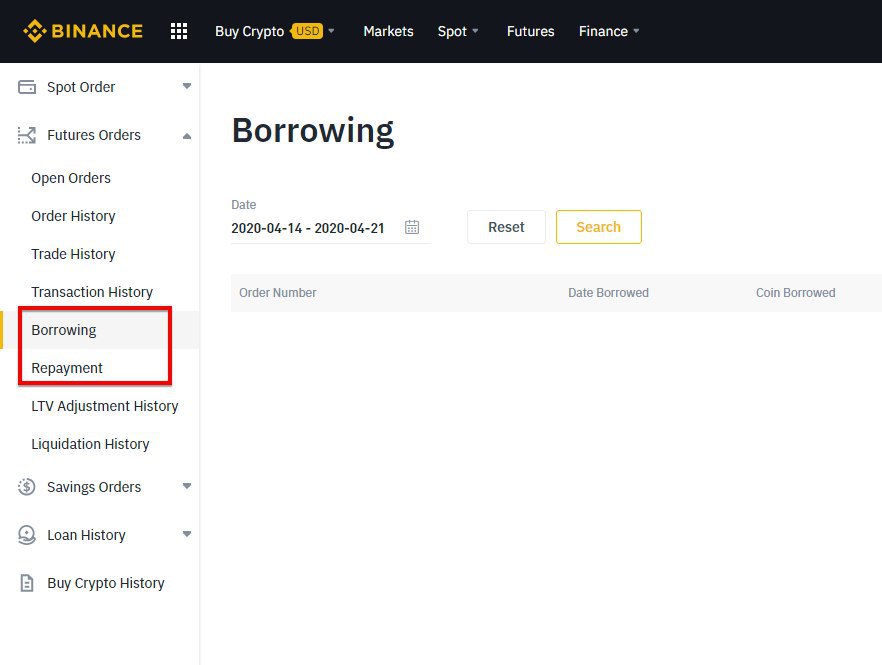The image size is (882, 665).
Task: Open Trade History in the sidebar
Action: [73, 254]
